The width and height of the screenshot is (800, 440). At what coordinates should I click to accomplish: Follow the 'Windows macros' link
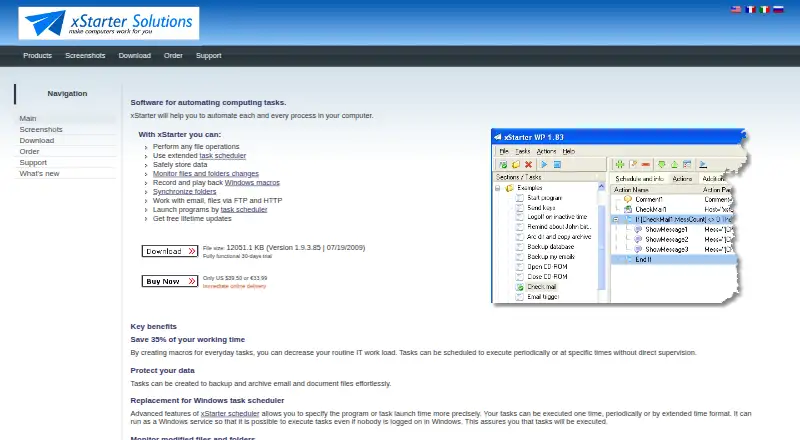252,183
